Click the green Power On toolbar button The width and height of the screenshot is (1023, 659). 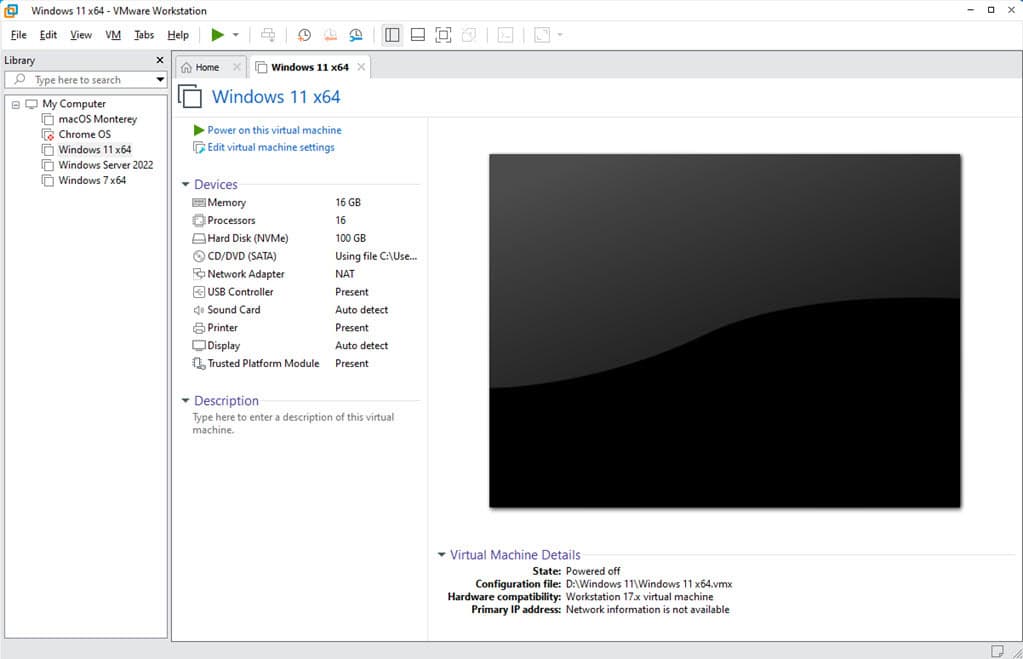tap(217, 35)
